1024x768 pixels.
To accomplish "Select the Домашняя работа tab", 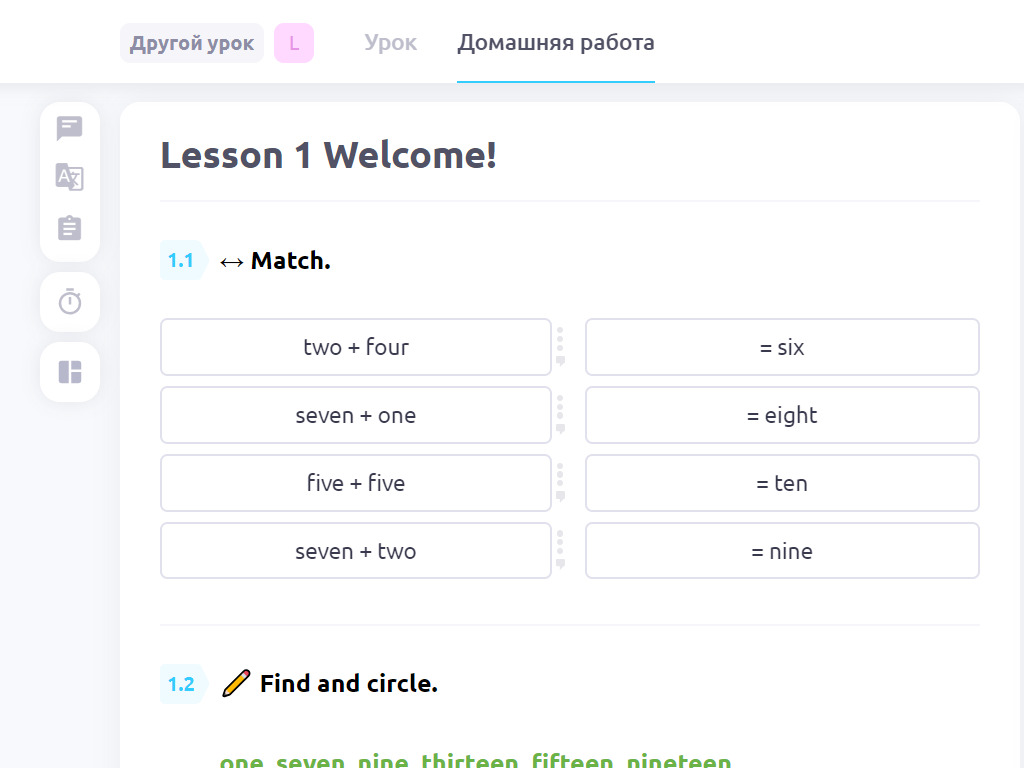I will 556,42.
